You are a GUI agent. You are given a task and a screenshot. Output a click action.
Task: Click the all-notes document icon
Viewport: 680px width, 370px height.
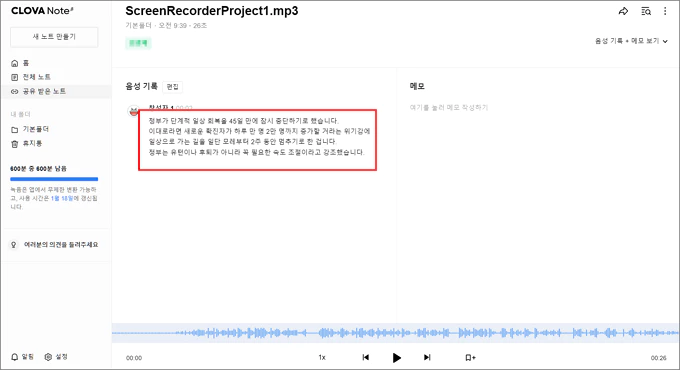(x=15, y=77)
